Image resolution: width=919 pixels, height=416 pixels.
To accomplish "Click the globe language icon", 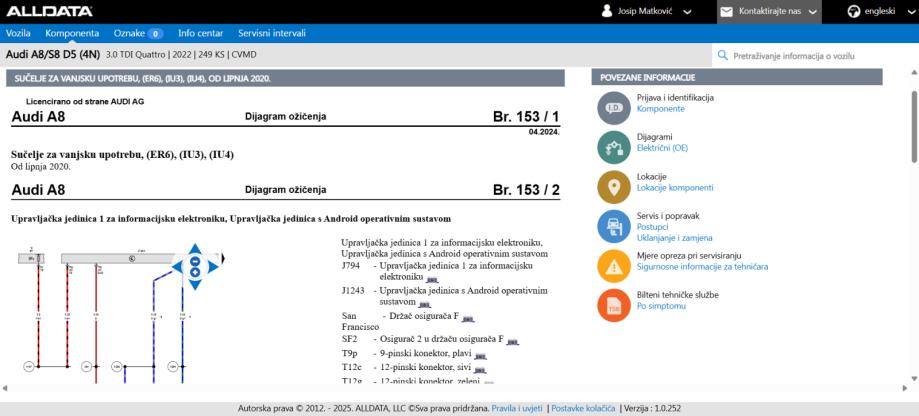I will (853, 11).
